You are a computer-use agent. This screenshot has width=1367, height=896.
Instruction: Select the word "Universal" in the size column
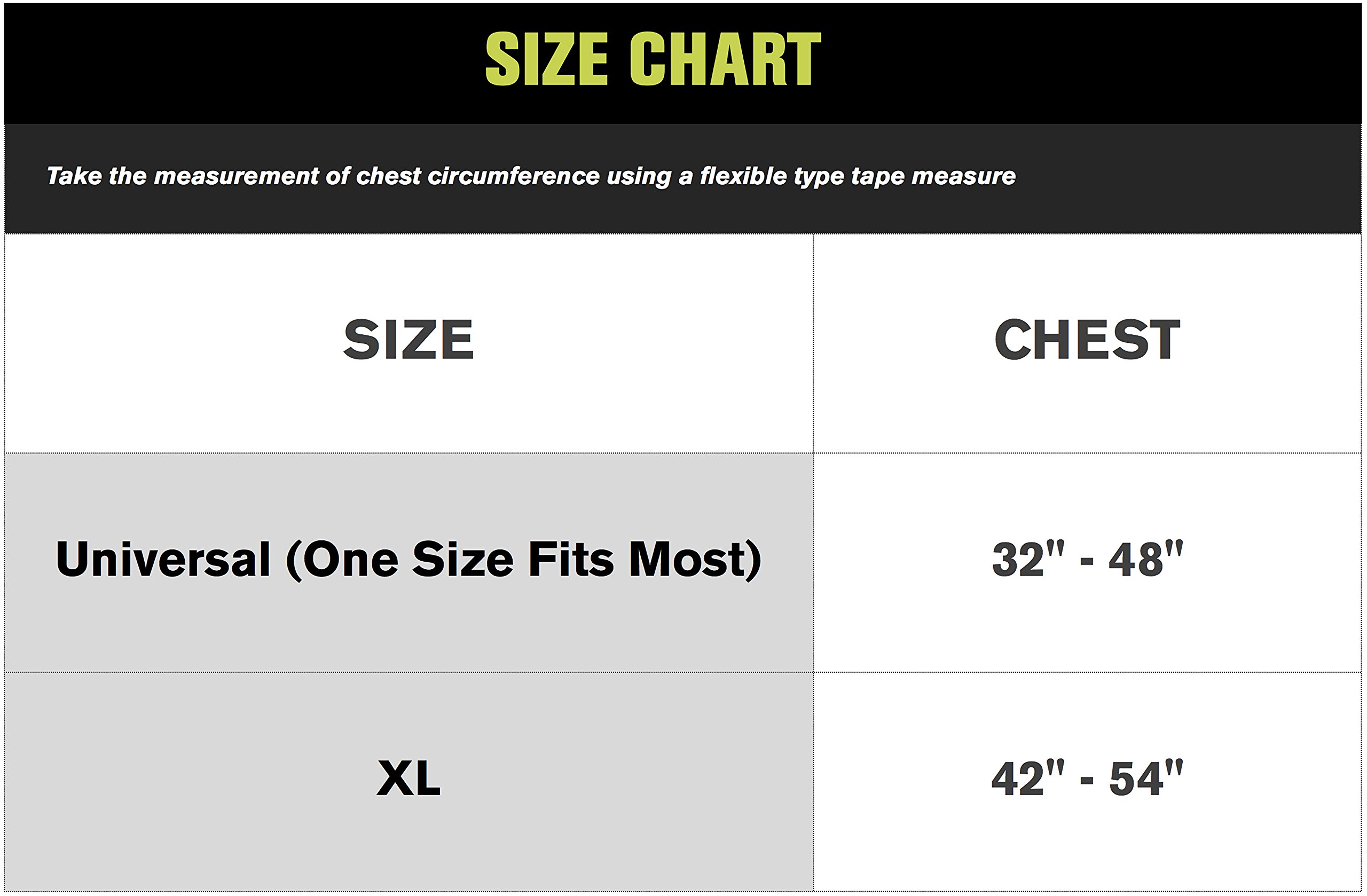coord(163,559)
